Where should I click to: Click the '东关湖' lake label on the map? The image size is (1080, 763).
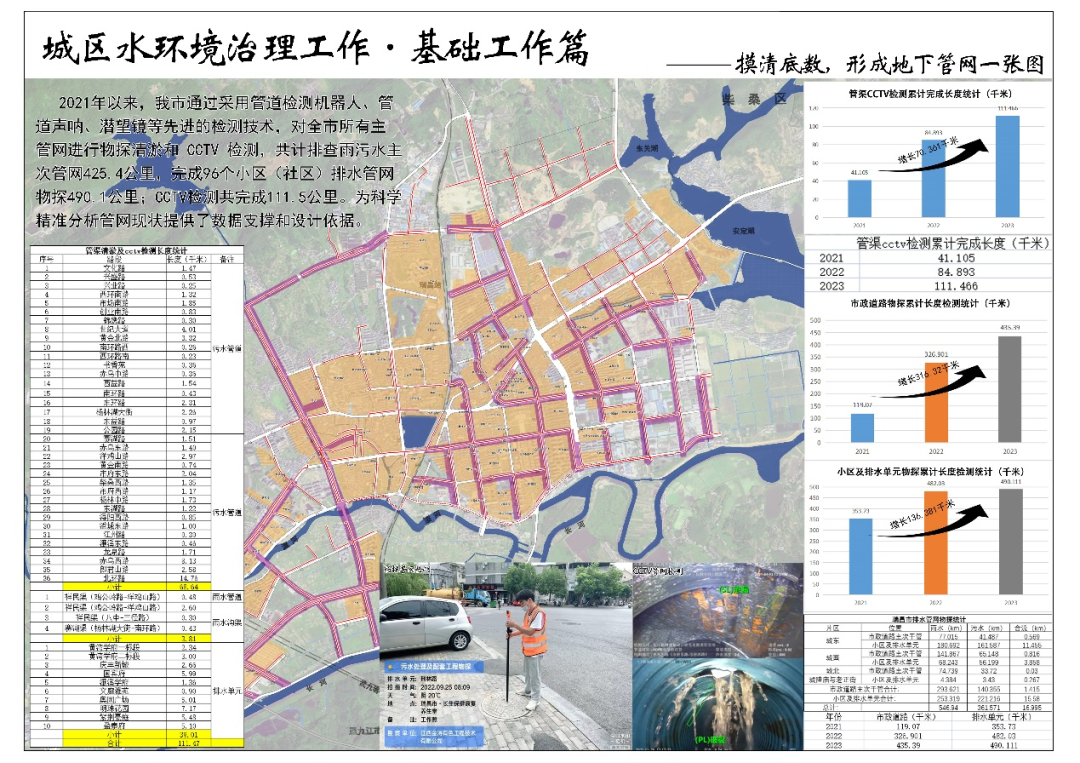click(x=647, y=148)
